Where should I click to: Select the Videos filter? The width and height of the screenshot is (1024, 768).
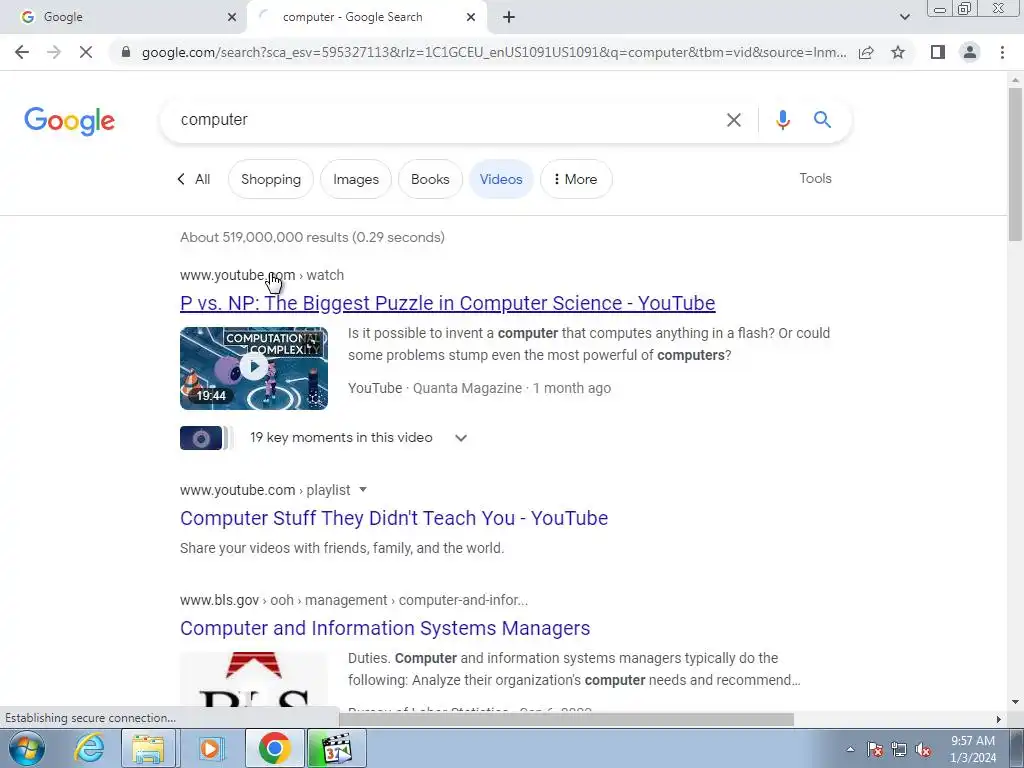(x=501, y=179)
